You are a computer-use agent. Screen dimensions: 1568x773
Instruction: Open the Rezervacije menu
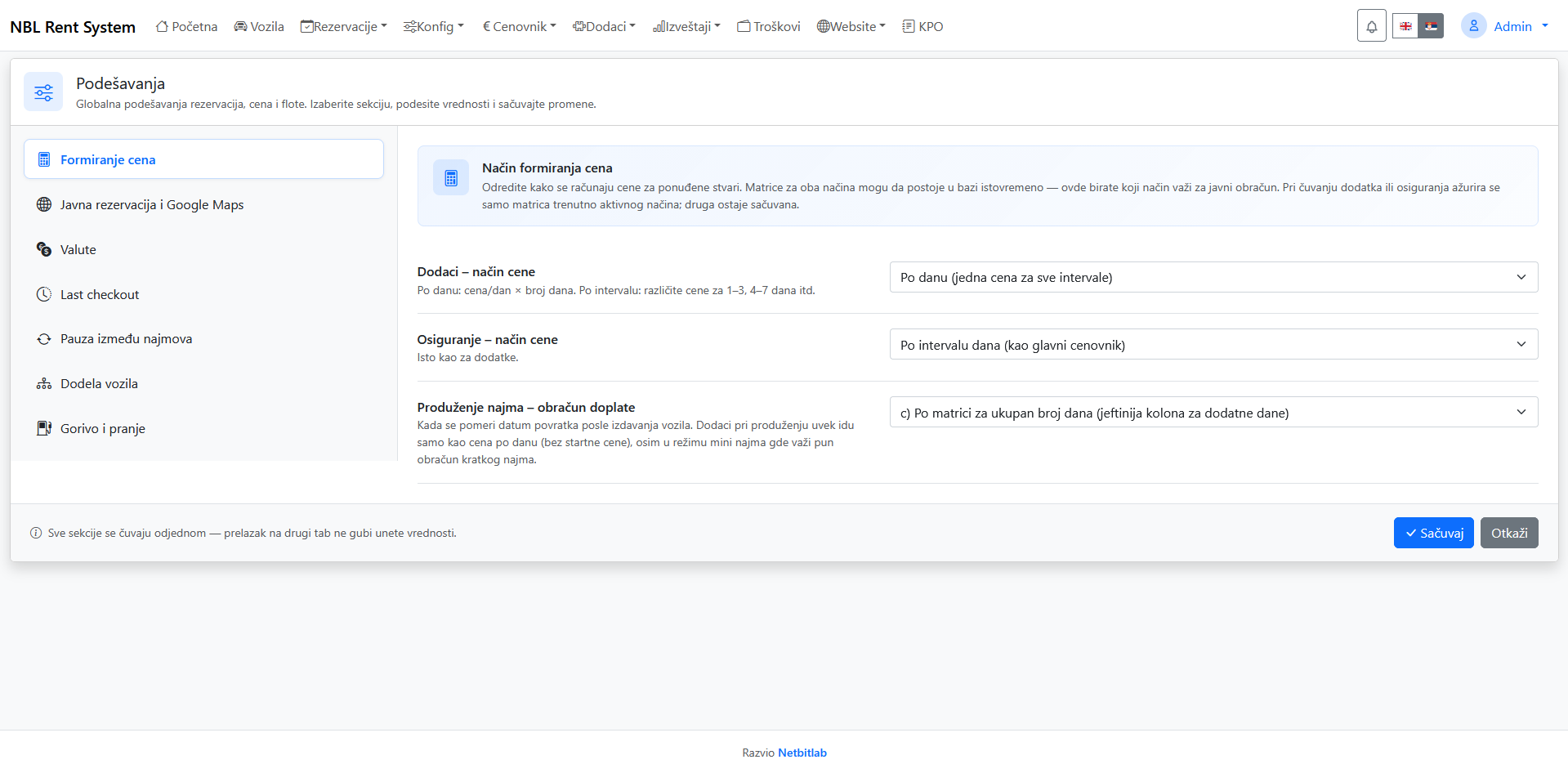pyautogui.click(x=343, y=26)
